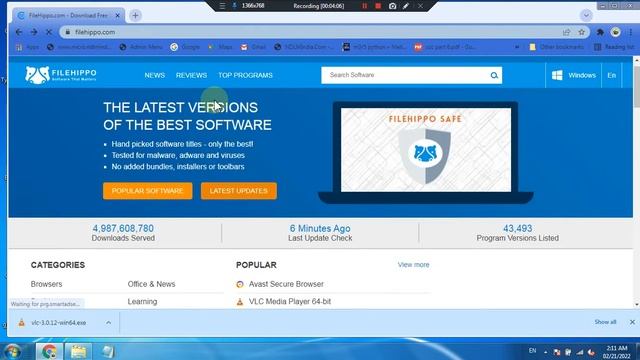Open the Apps bookmarks shortcut
Screen dimensions: 640x360
point(27,47)
